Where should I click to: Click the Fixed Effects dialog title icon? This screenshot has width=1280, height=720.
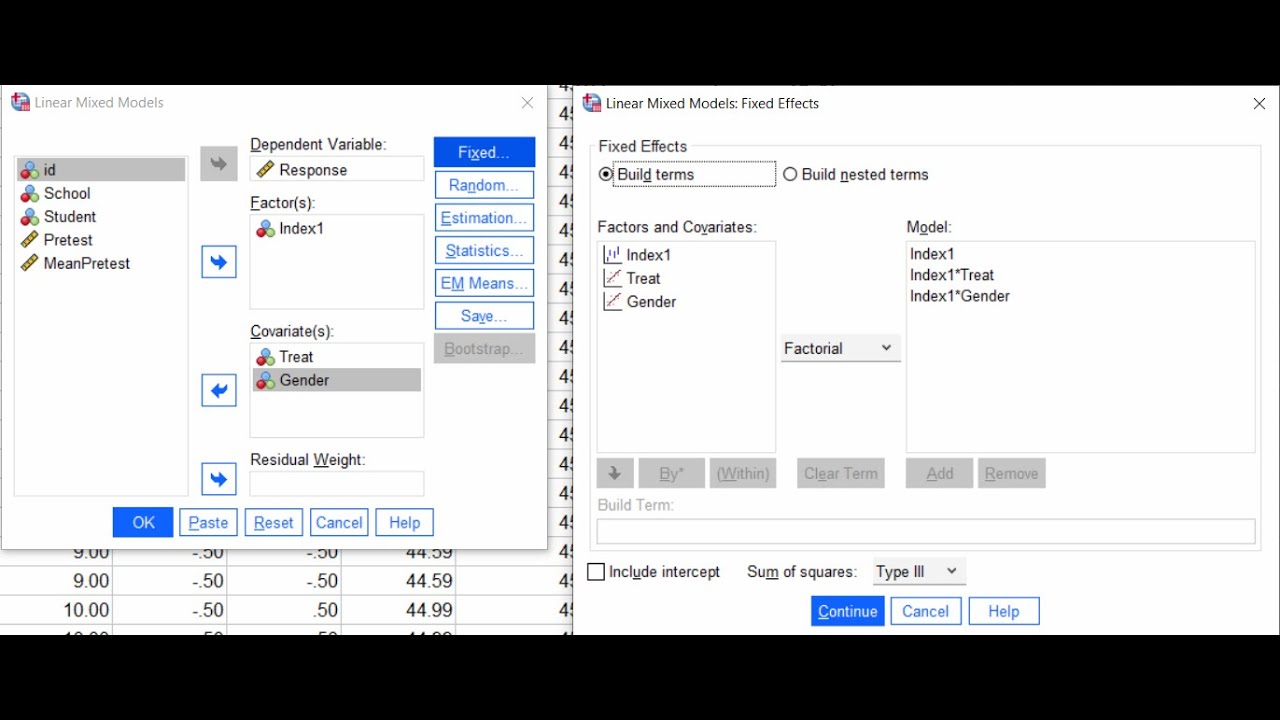pos(592,103)
